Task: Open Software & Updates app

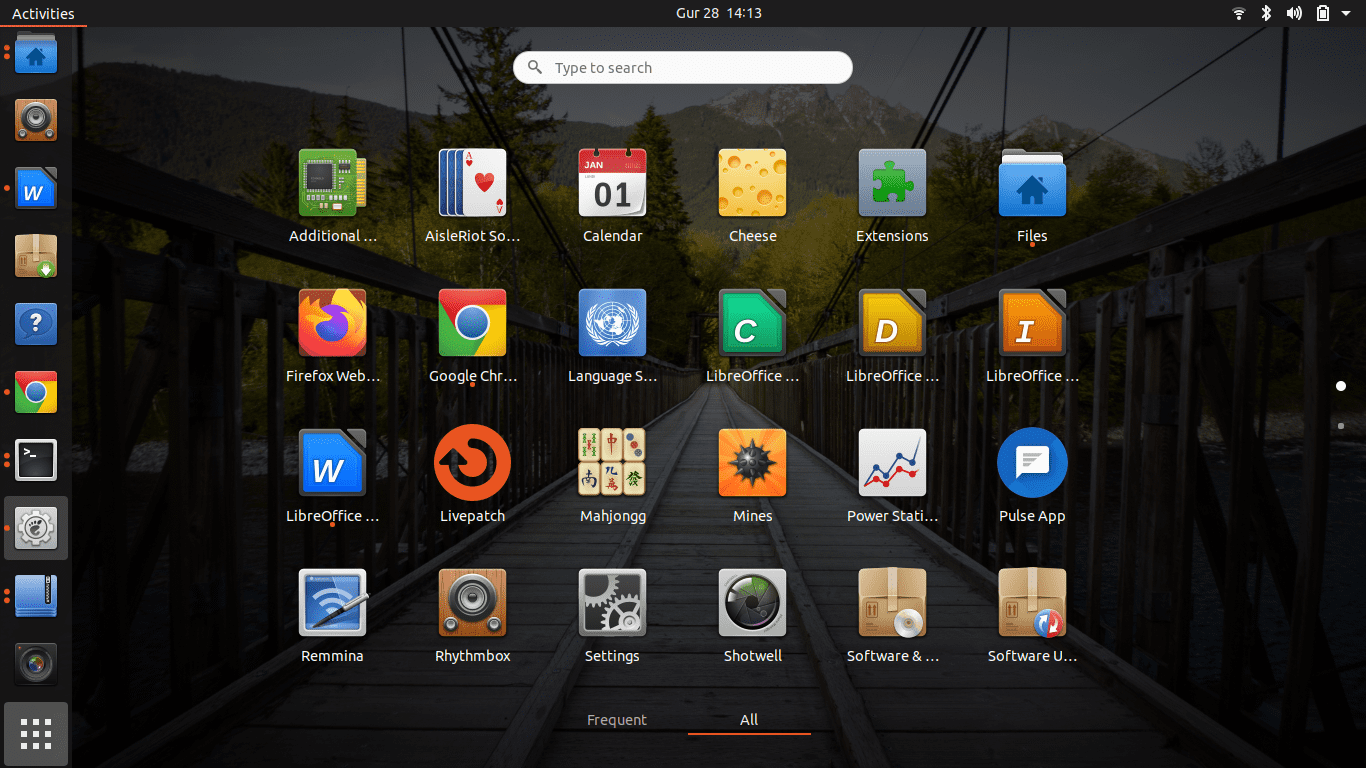Action: point(893,616)
